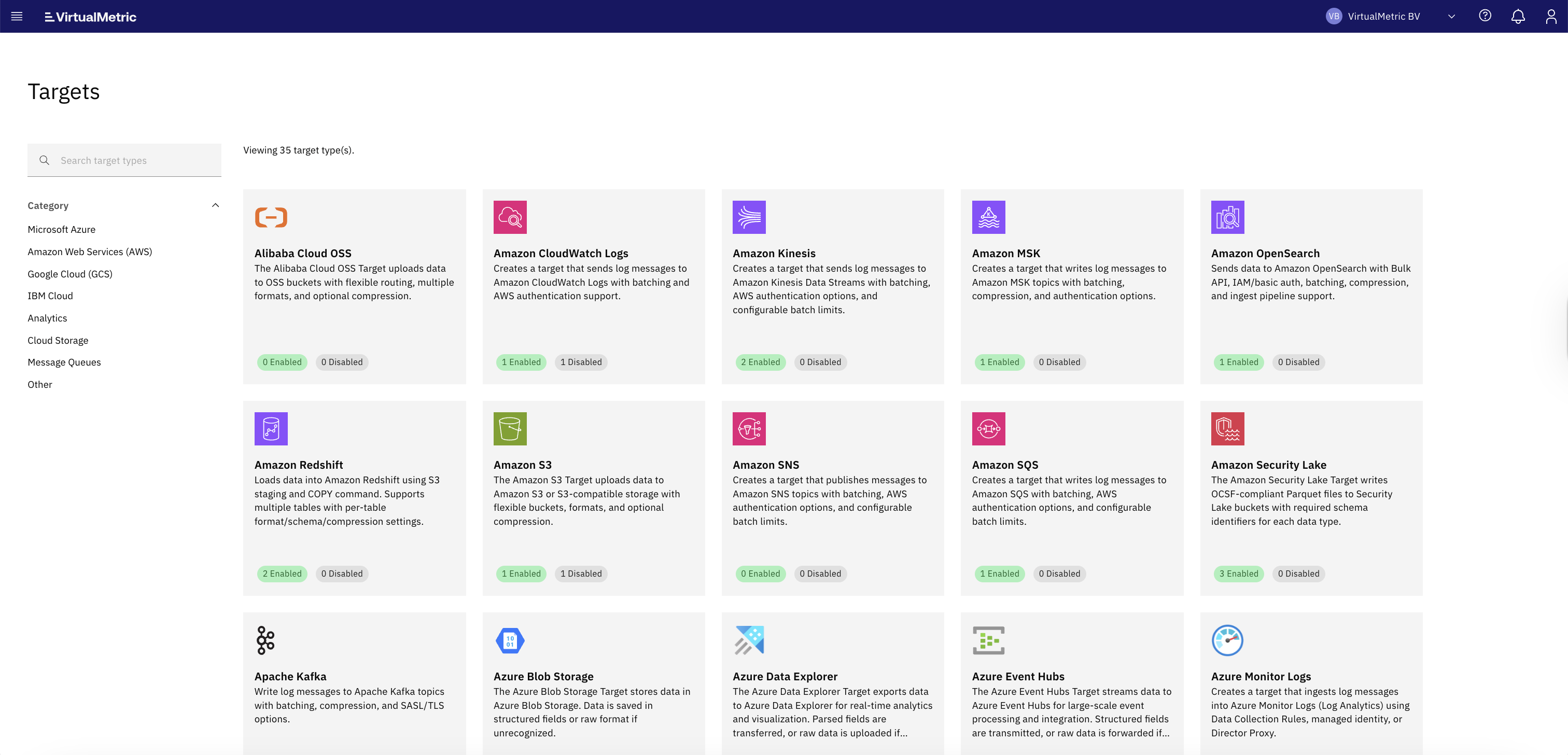This screenshot has height=755, width=1568.
Task: Click the Amazon S3 bucket icon
Action: click(x=510, y=429)
